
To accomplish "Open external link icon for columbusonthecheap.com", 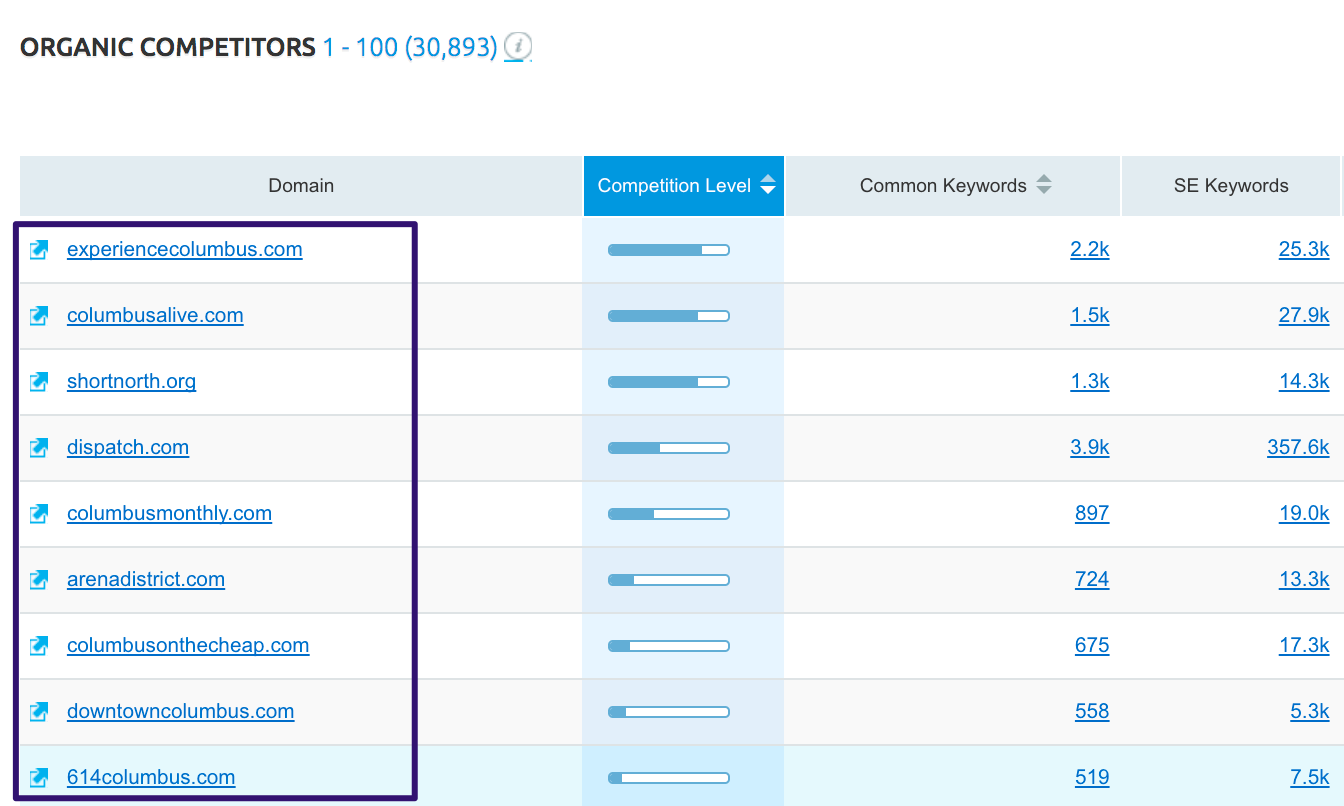I will [39, 646].
